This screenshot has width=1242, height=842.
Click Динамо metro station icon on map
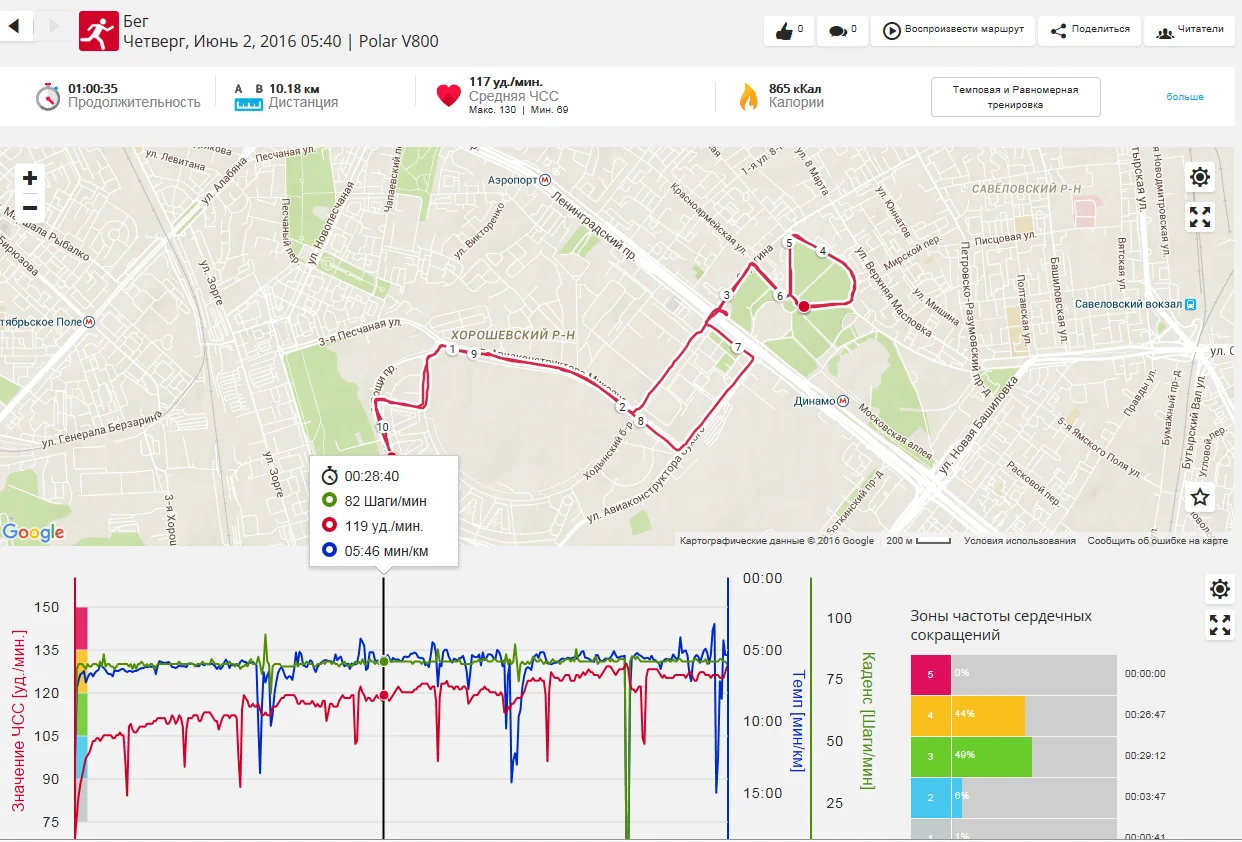844,401
